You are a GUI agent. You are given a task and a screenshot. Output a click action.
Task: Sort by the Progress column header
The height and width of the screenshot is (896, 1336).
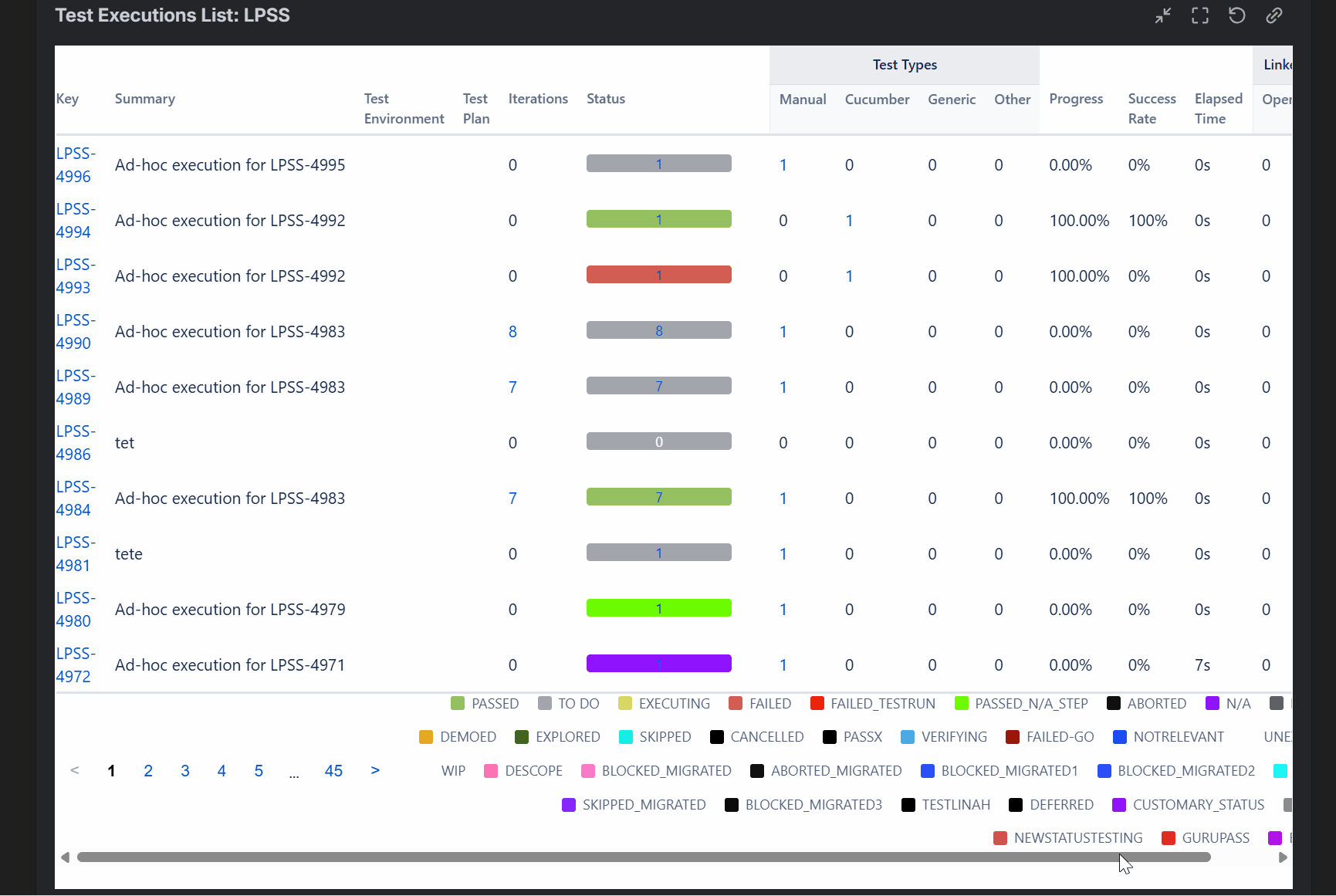pyautogui.click(x=1076, y=99)
